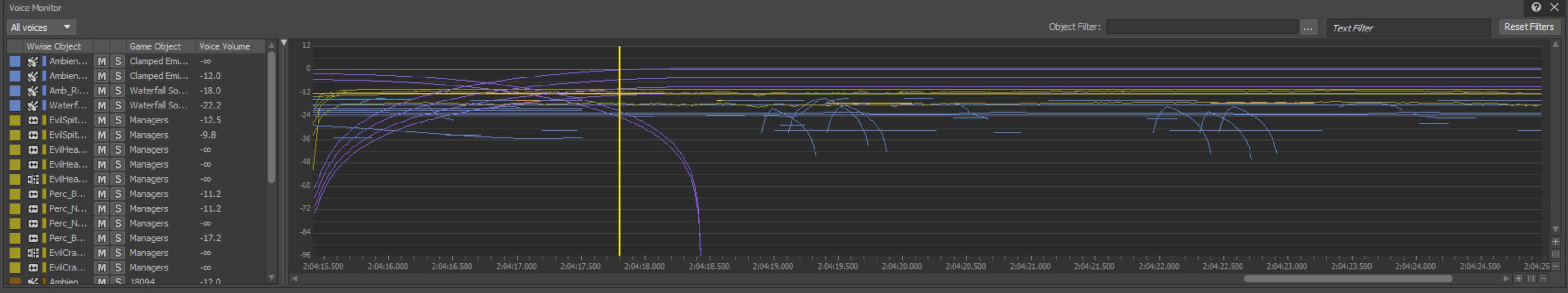
Task: Click into the Text Filter field
Action: 1407,28
